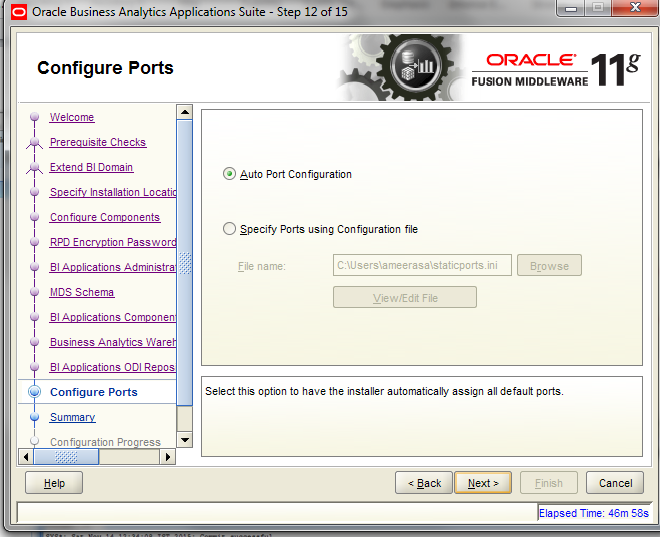Open BI Applications Administrator step

pyautogui.click(x=113, y=267)
